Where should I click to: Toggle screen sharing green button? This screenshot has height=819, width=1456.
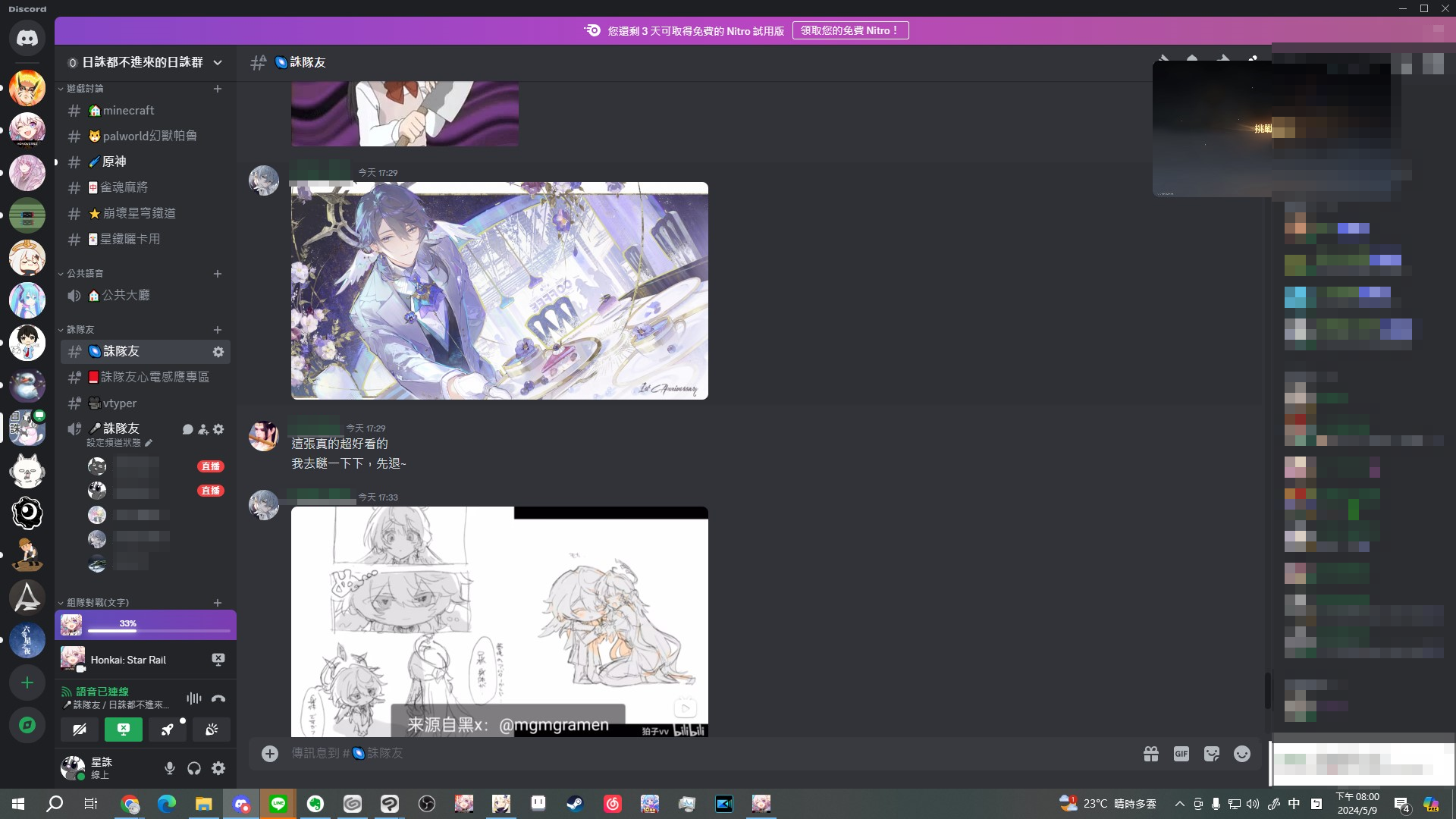pyautogui.click(x=124, y=730)
